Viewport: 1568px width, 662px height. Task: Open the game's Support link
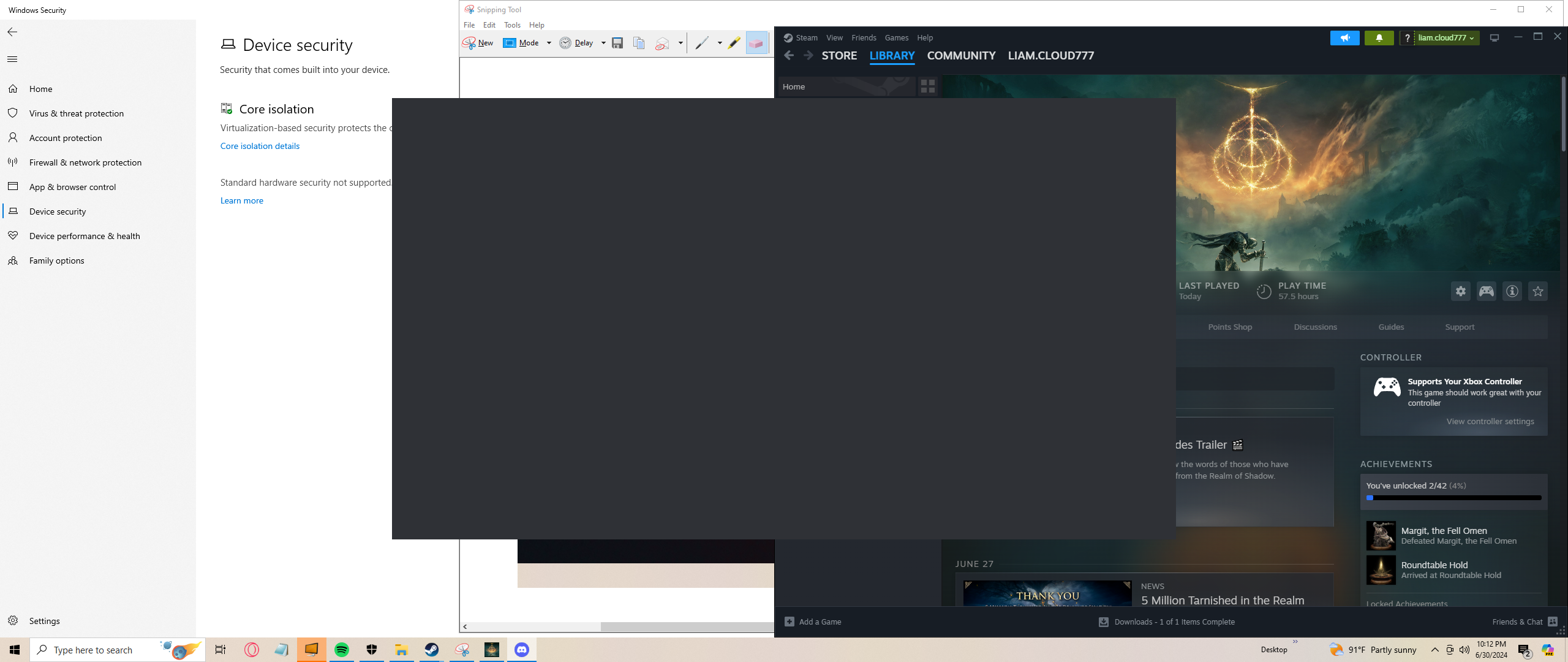coord(1460,327)
